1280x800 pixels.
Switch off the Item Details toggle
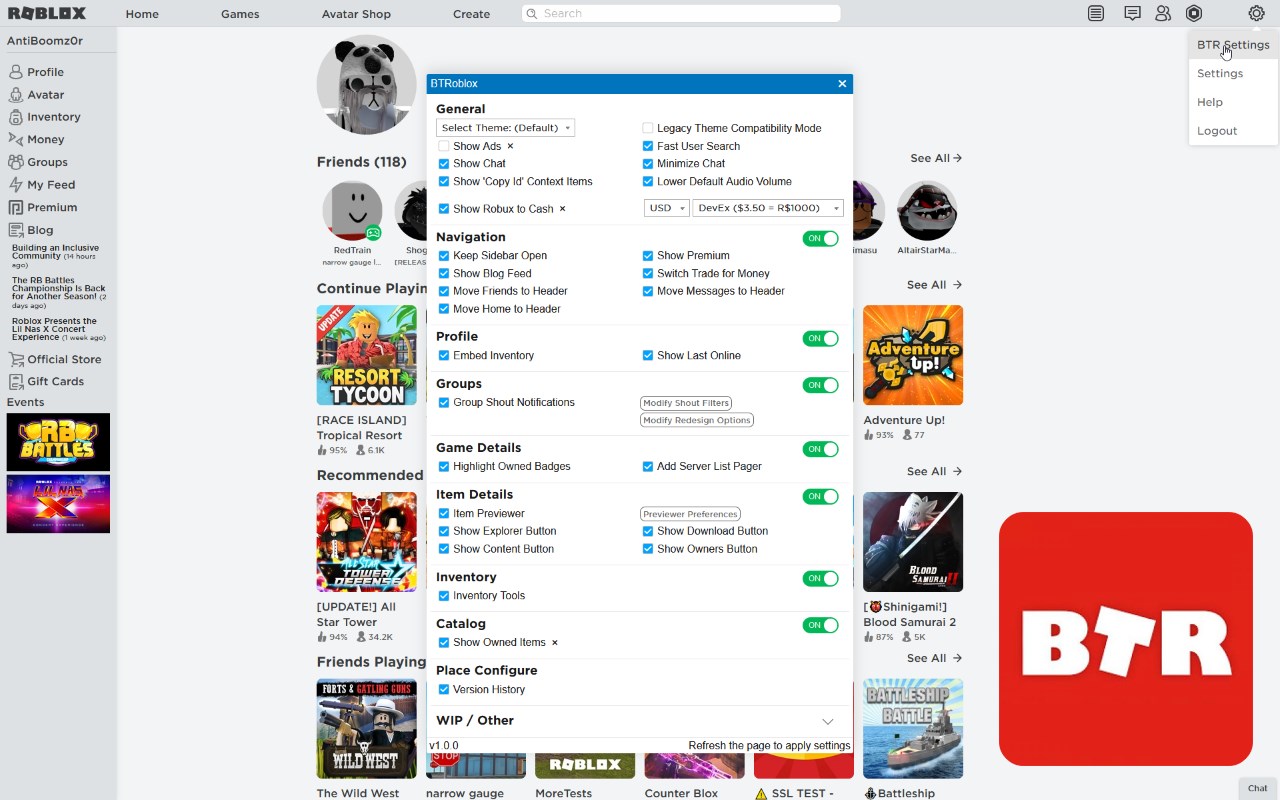pos(821,496)
